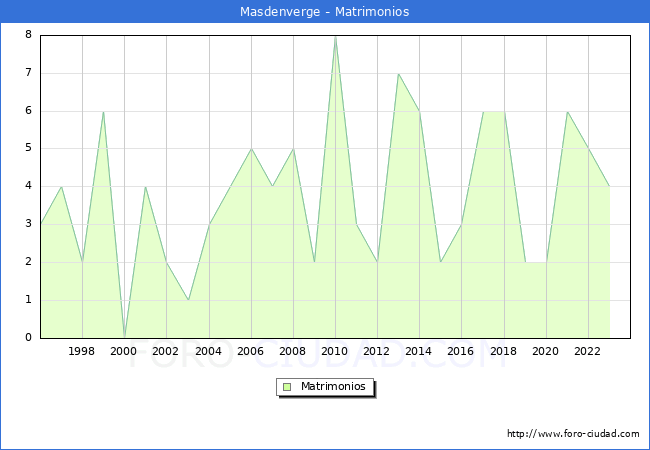Click the Matrimonios legend green color swatch
Viewport: 650px width, 450px height.
click(287, 386)
